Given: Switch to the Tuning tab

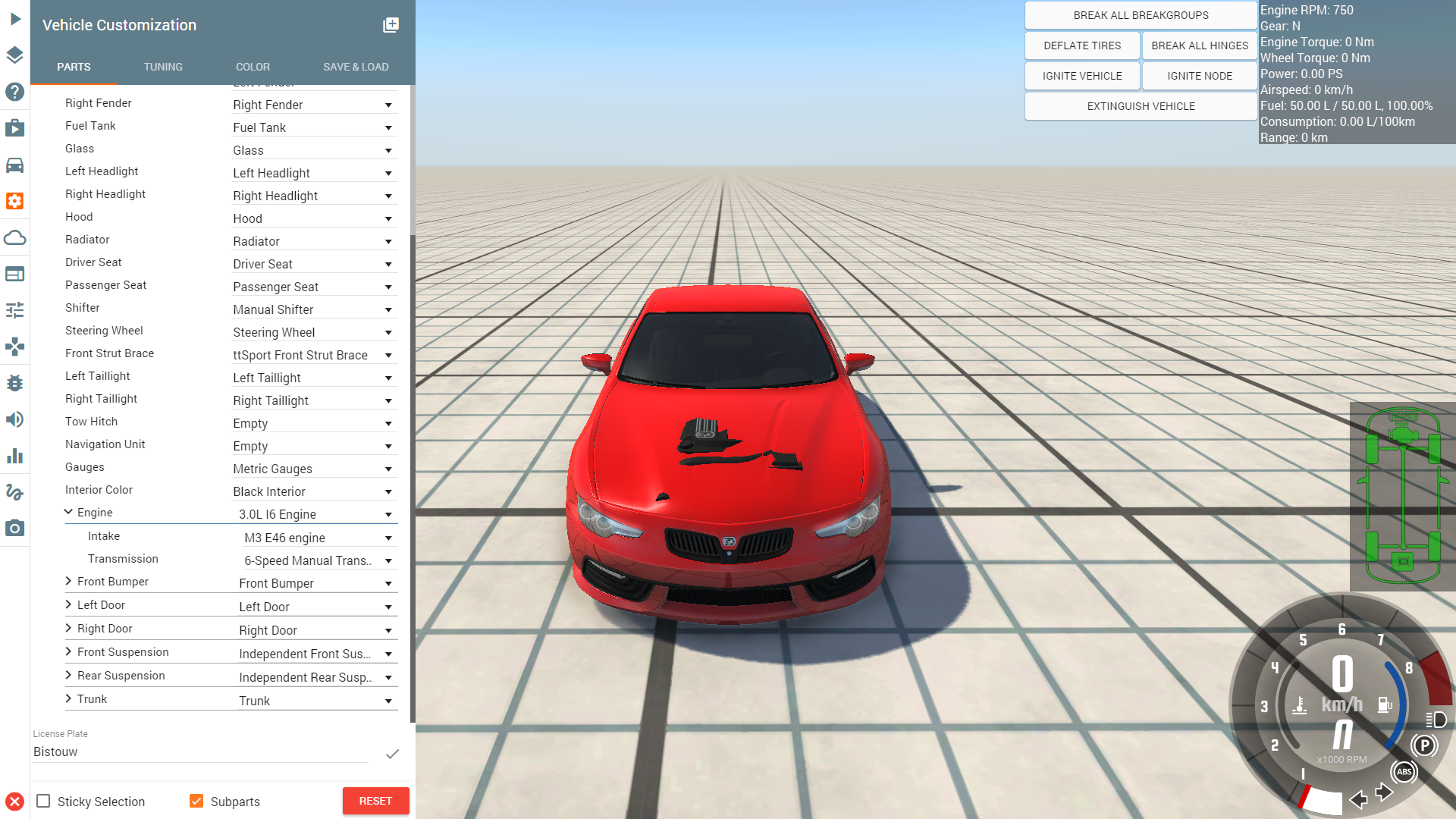Looking at the screenshot, I should (x=163, y=67).
